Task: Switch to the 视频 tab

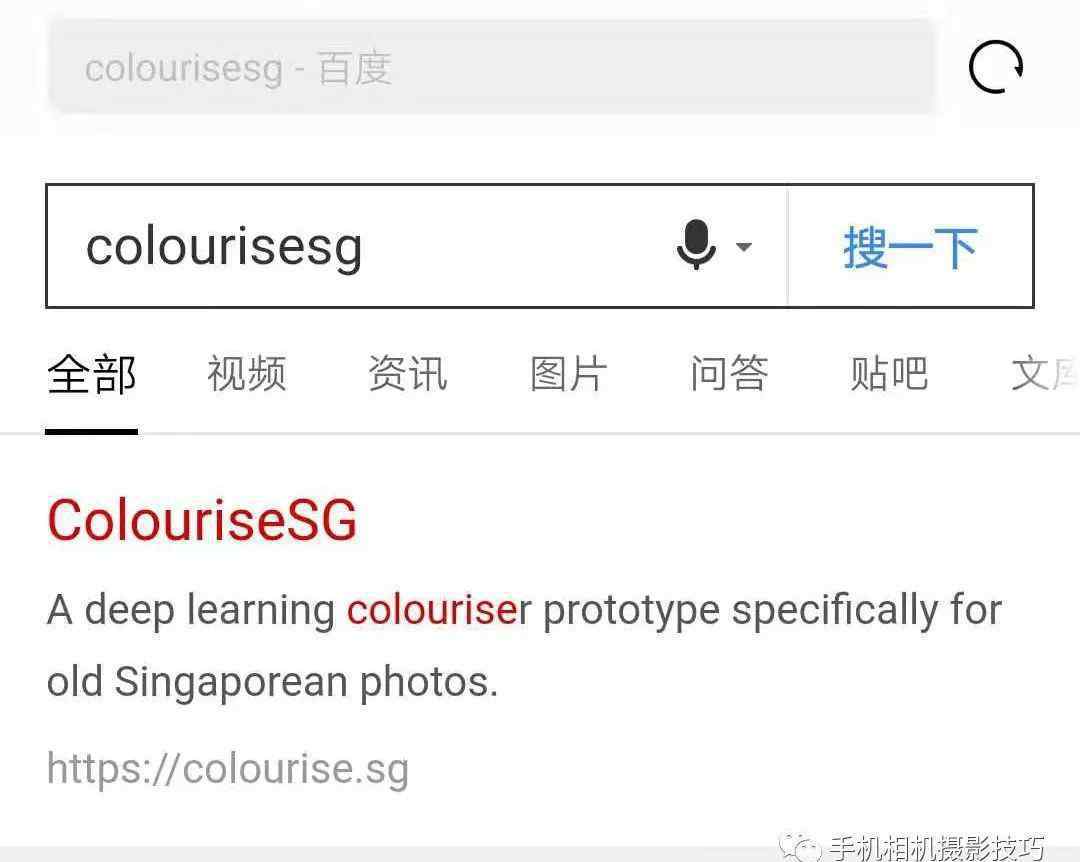Action: tap(247, 374)
